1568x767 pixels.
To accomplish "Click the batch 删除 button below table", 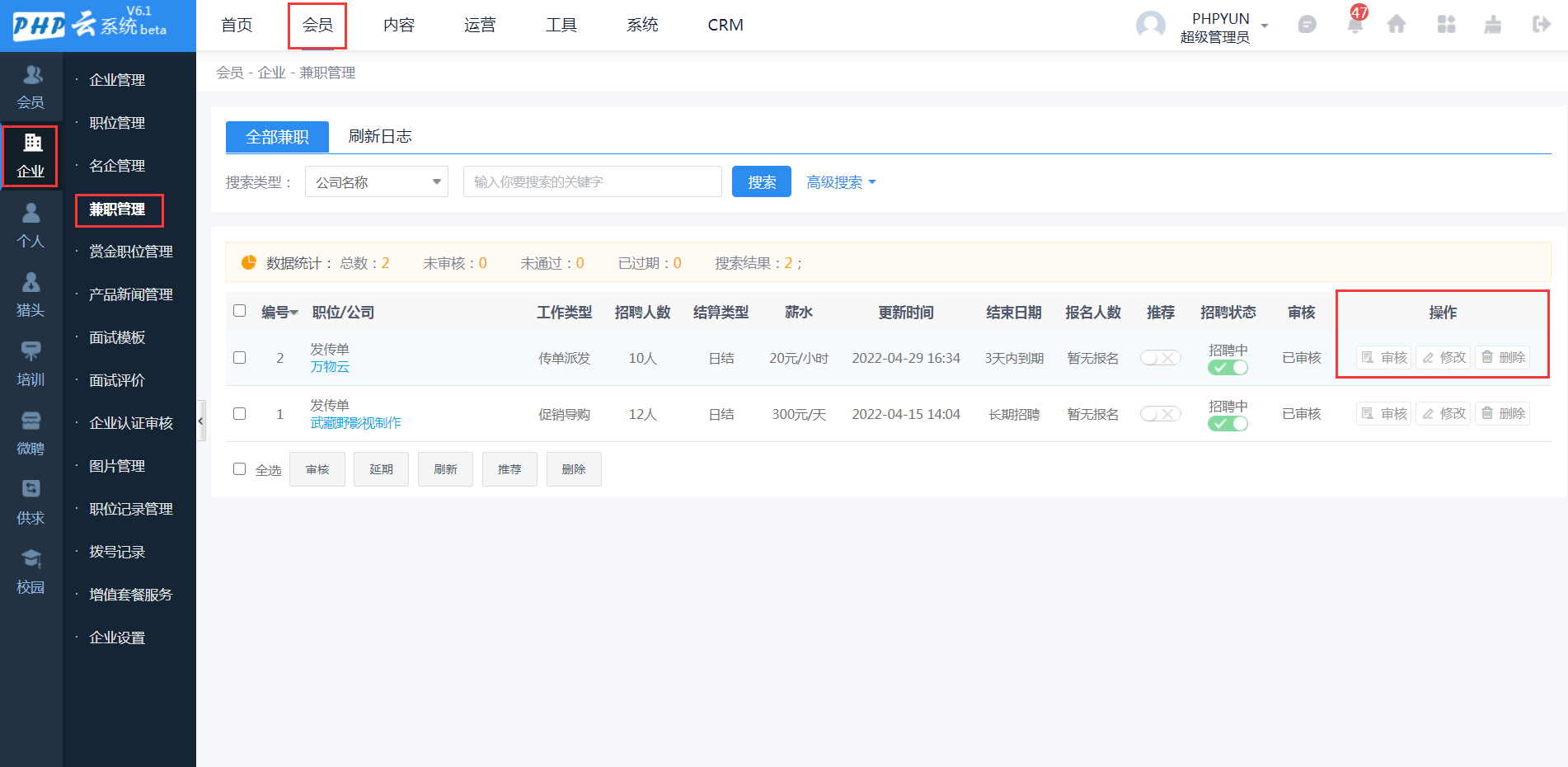I will 574,469.
